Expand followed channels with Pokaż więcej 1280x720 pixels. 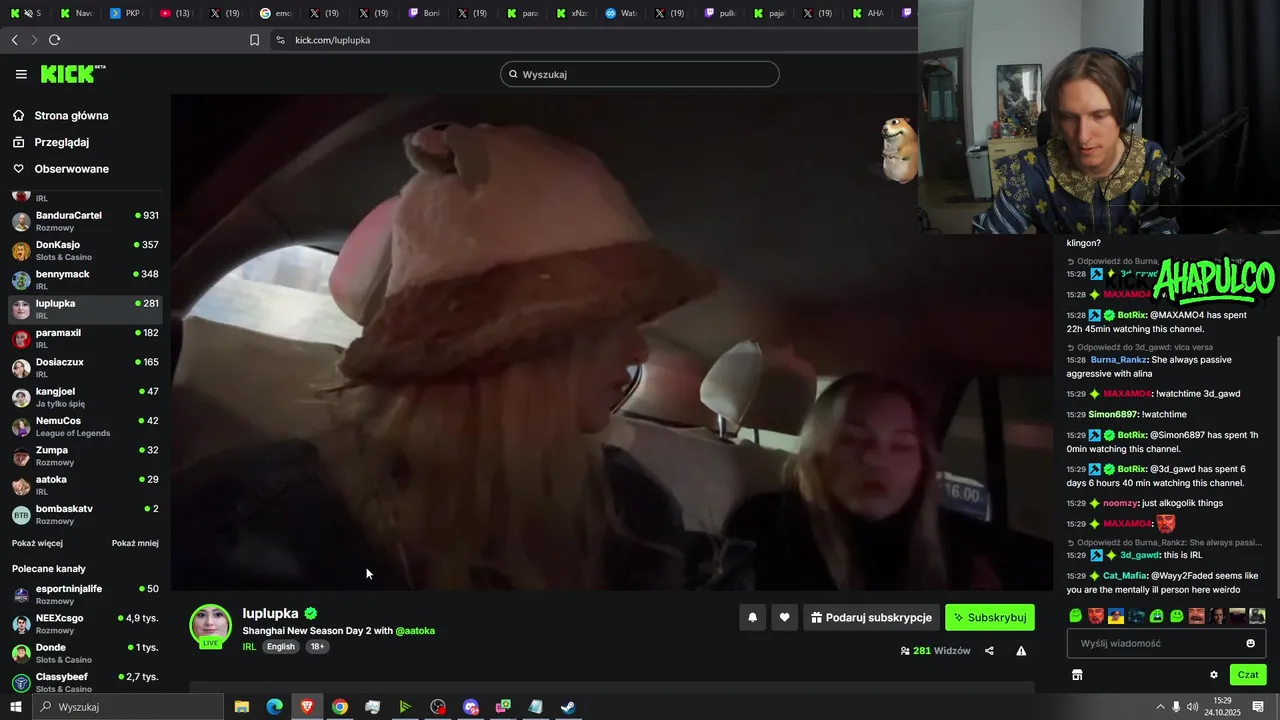pos(37,543)
